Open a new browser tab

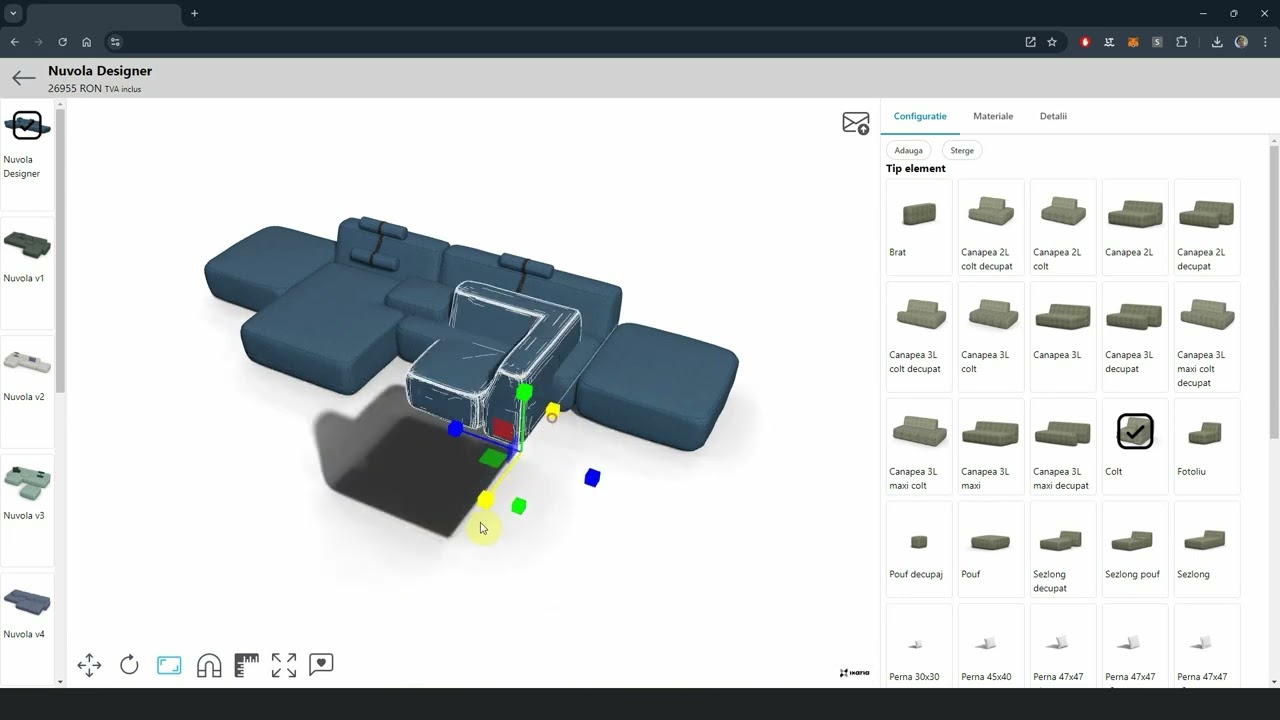coord(194,14)
